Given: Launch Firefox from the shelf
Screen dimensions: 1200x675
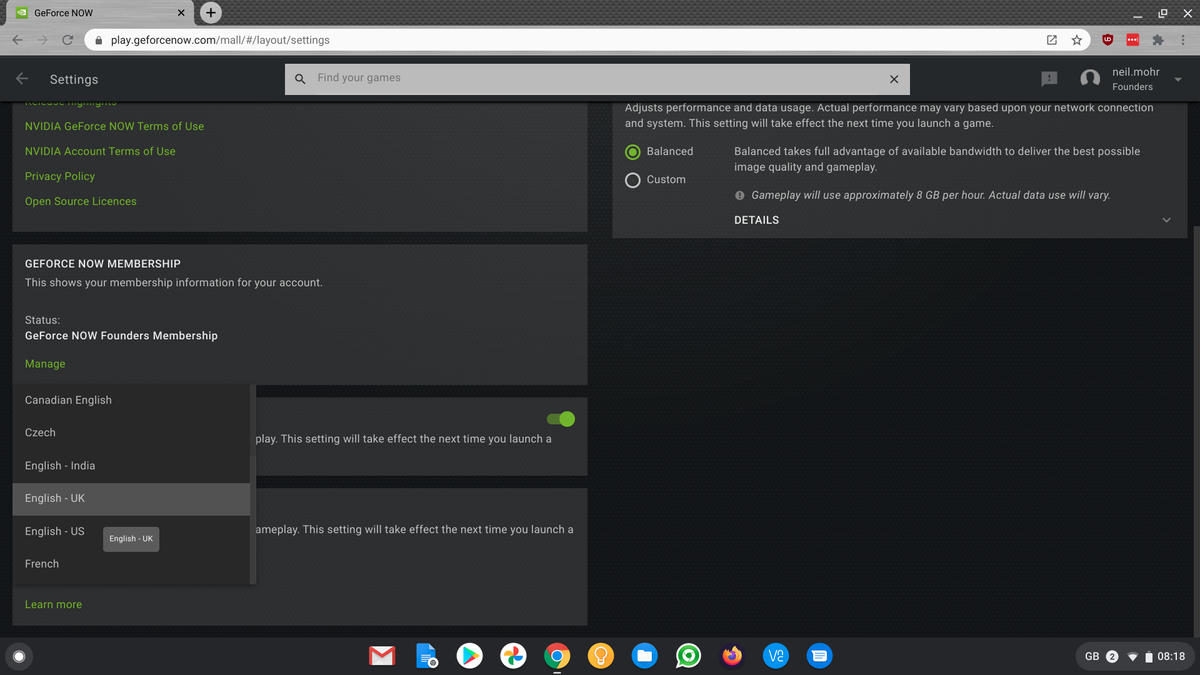Looking at the screenshot, I should [x=732, y=656].
